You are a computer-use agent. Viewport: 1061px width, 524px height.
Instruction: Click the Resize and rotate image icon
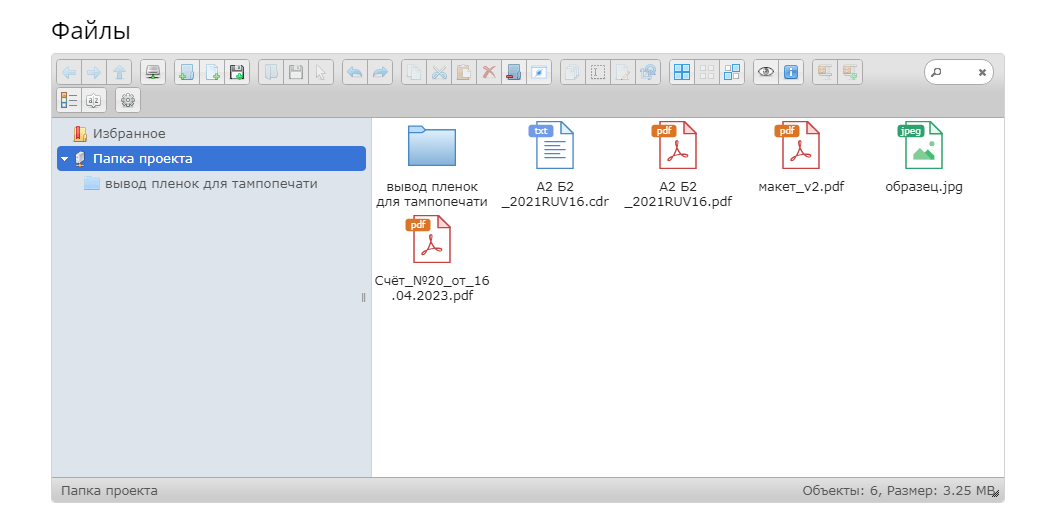648,72
